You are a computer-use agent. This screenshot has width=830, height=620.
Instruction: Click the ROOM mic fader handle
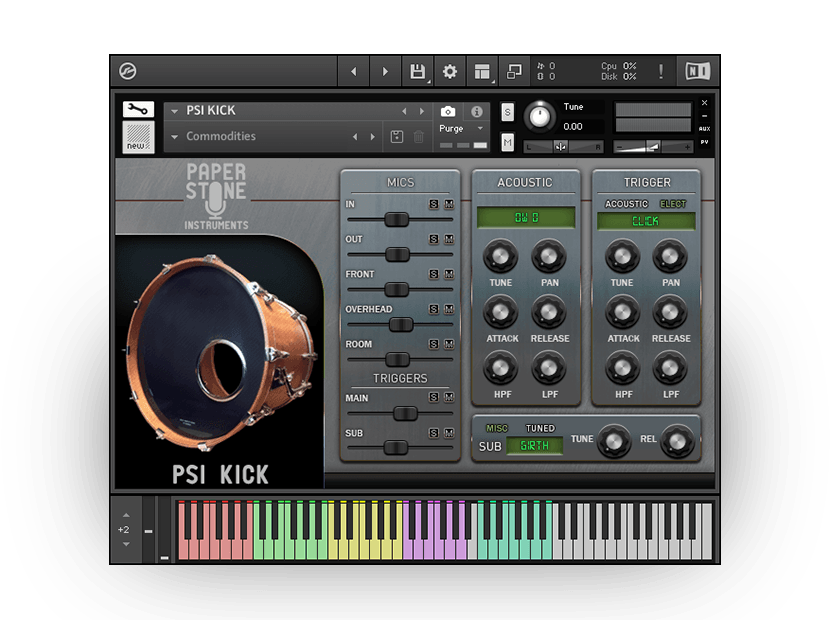[x=397, y=360]
